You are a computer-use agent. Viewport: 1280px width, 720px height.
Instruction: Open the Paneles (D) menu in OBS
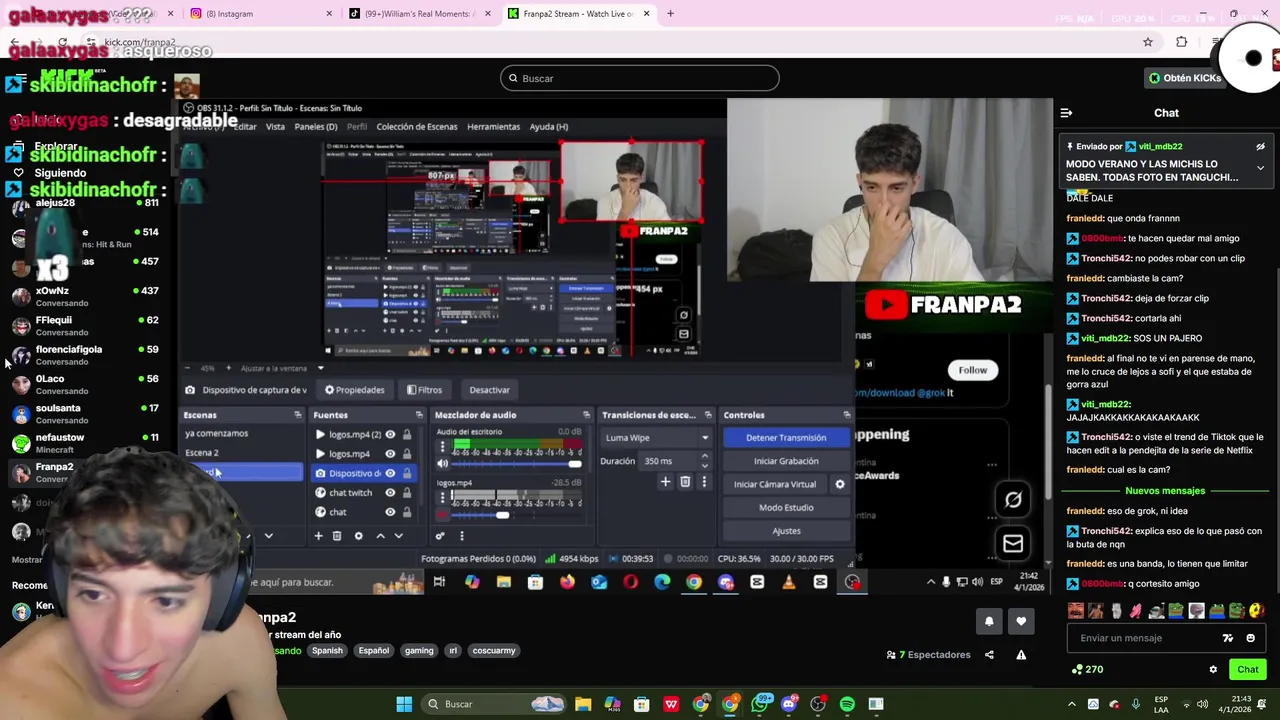315,127
